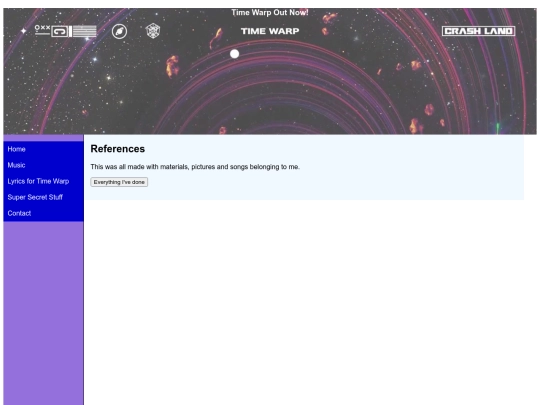Click the Everything I've done button
Image resolution: width=540 pixels, height=405 pixels.
coord(119,182)
